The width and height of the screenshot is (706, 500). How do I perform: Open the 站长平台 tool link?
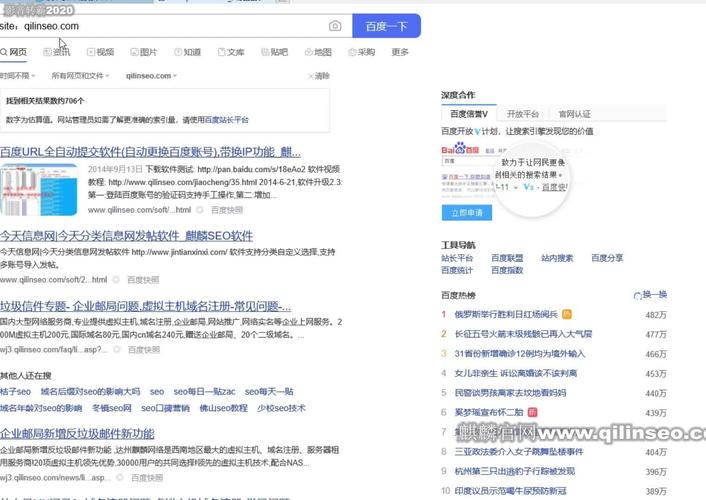[x=457, y=258]
